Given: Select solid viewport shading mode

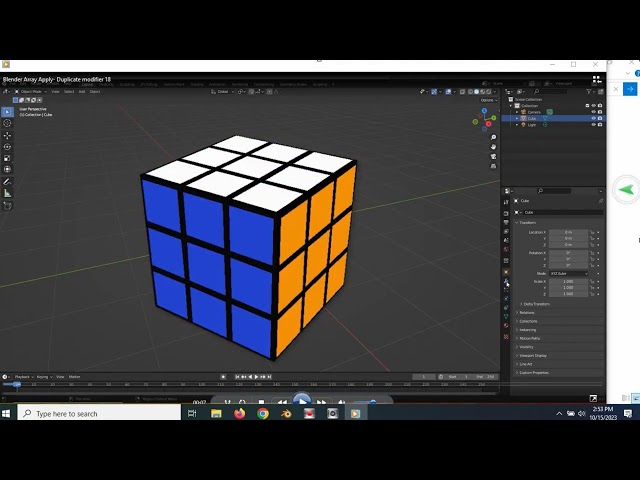Looking at the screenshot, I should (476, 92).
